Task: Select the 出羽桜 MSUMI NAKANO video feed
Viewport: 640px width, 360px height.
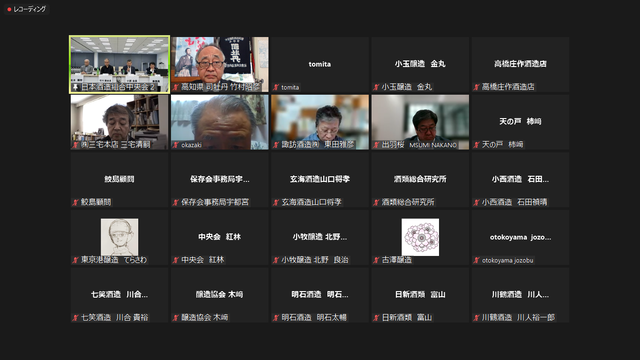Action: click(420, 122)
